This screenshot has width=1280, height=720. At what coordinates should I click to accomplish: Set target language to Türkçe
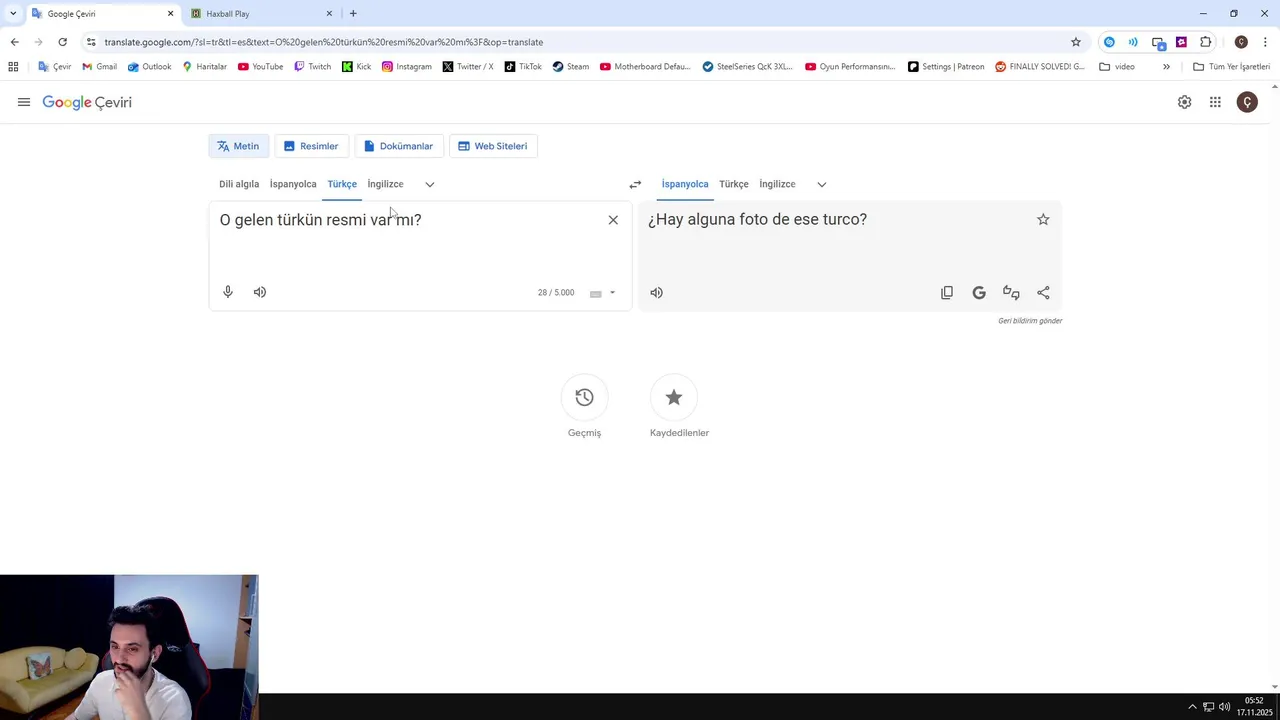(734, 184)
